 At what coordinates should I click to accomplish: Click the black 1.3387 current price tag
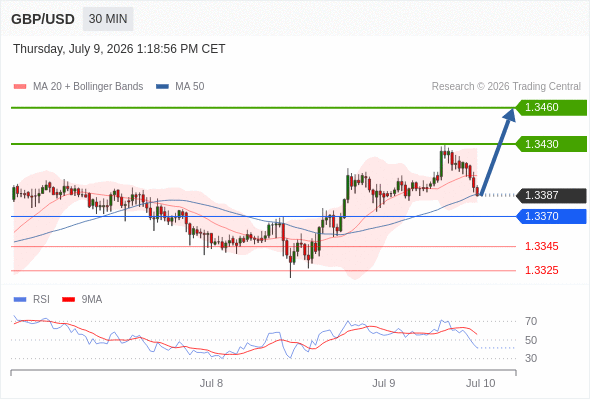click(551, 195)
